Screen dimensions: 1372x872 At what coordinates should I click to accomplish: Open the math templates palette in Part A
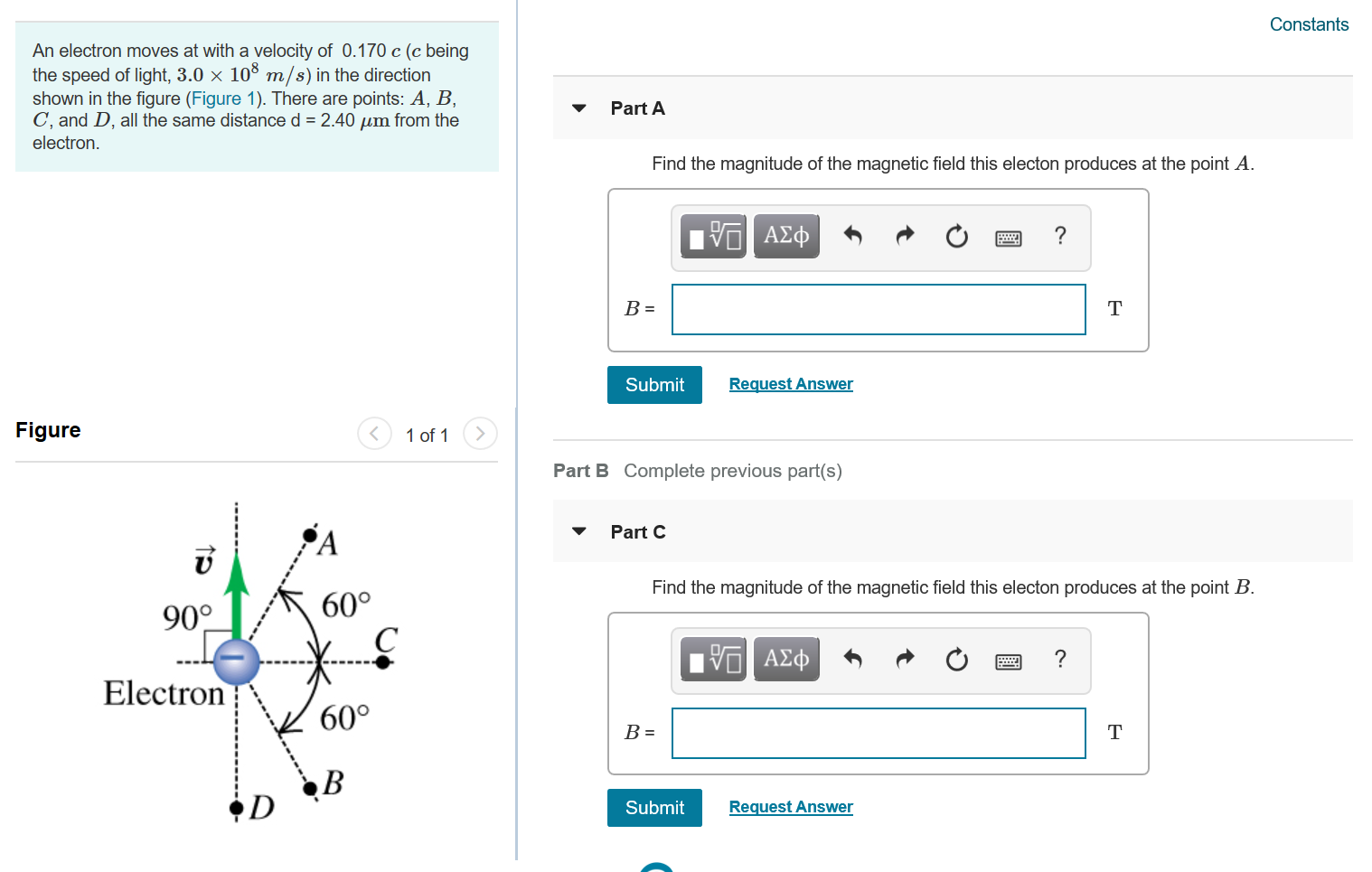[x=713, y=236]
